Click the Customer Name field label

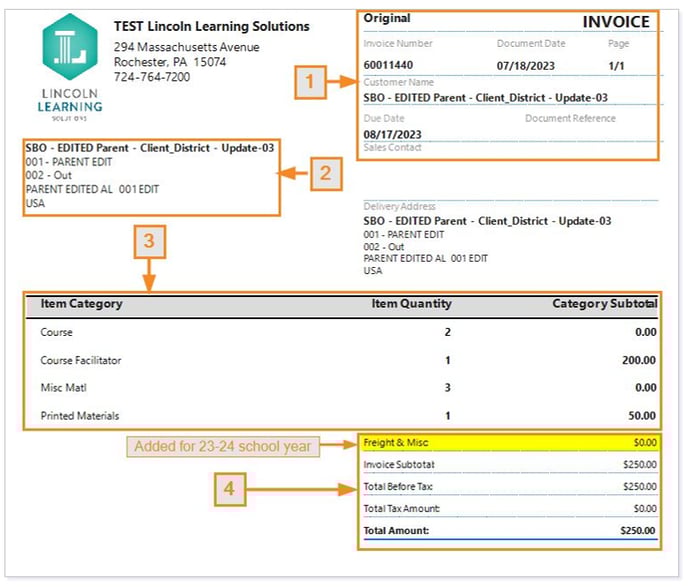tap(398, 82)
